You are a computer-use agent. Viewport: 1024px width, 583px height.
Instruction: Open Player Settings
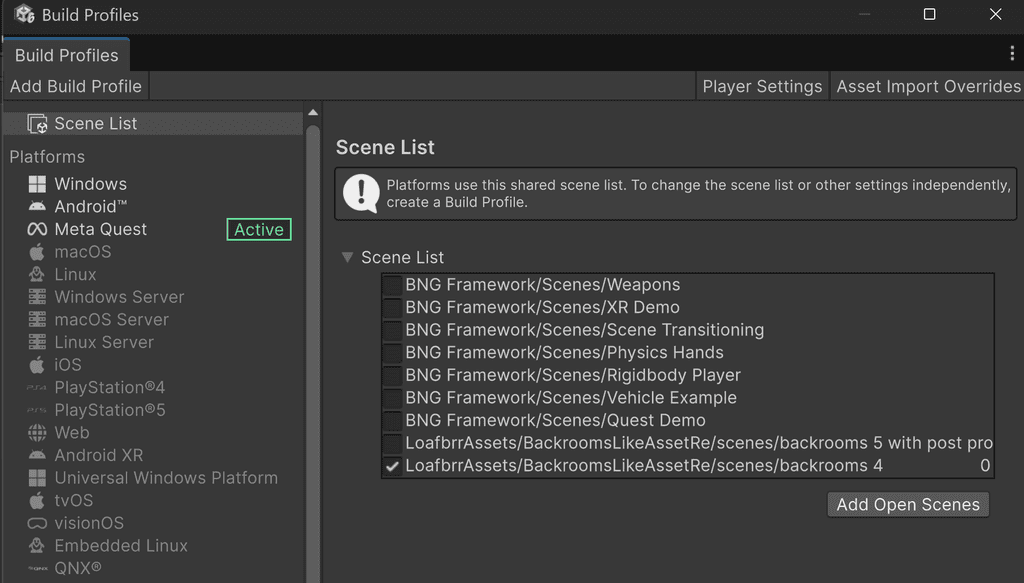click(x=762, y=86)
